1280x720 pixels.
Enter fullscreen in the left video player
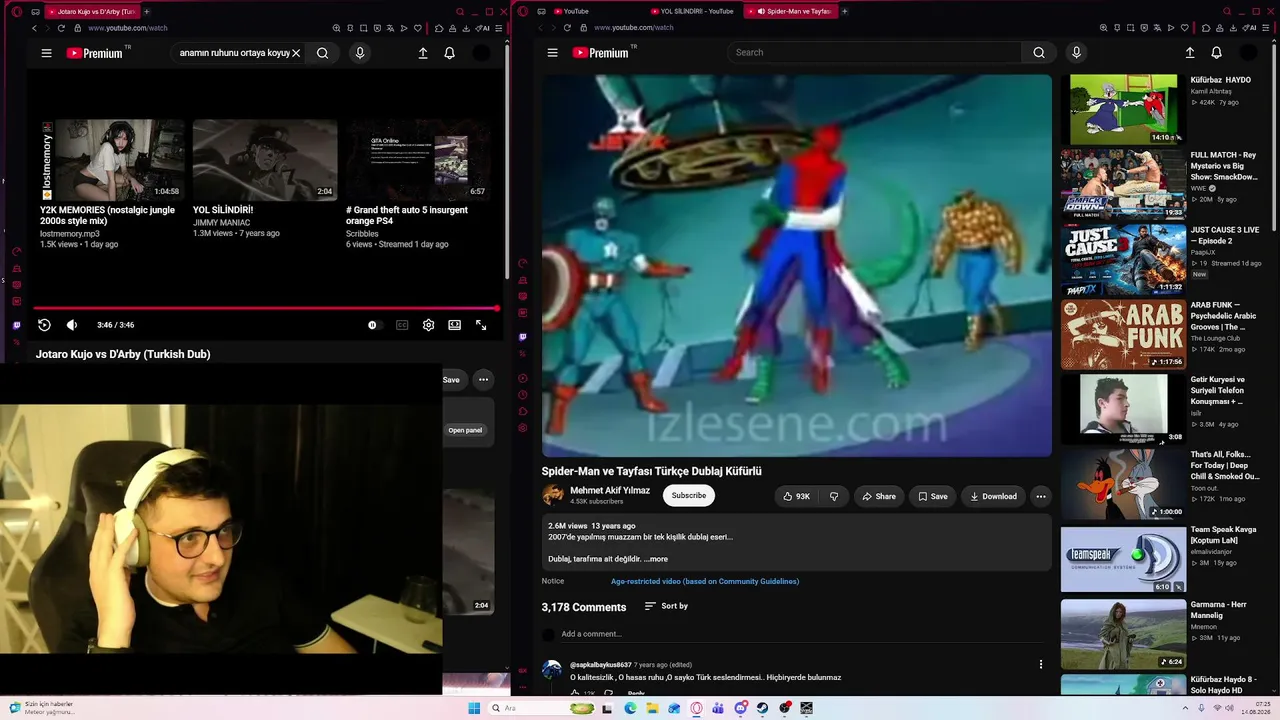[481, 325]
